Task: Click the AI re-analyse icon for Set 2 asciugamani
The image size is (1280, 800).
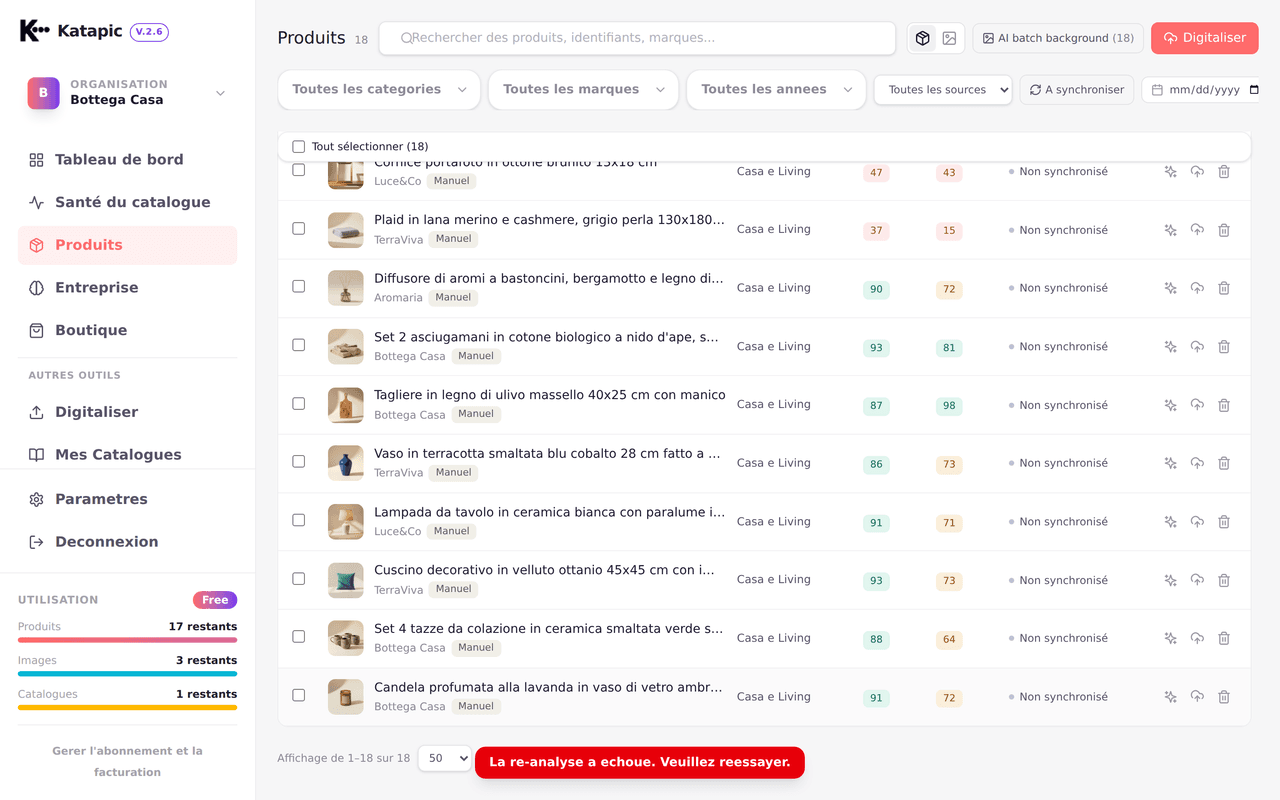Action: click(1170, 347)
